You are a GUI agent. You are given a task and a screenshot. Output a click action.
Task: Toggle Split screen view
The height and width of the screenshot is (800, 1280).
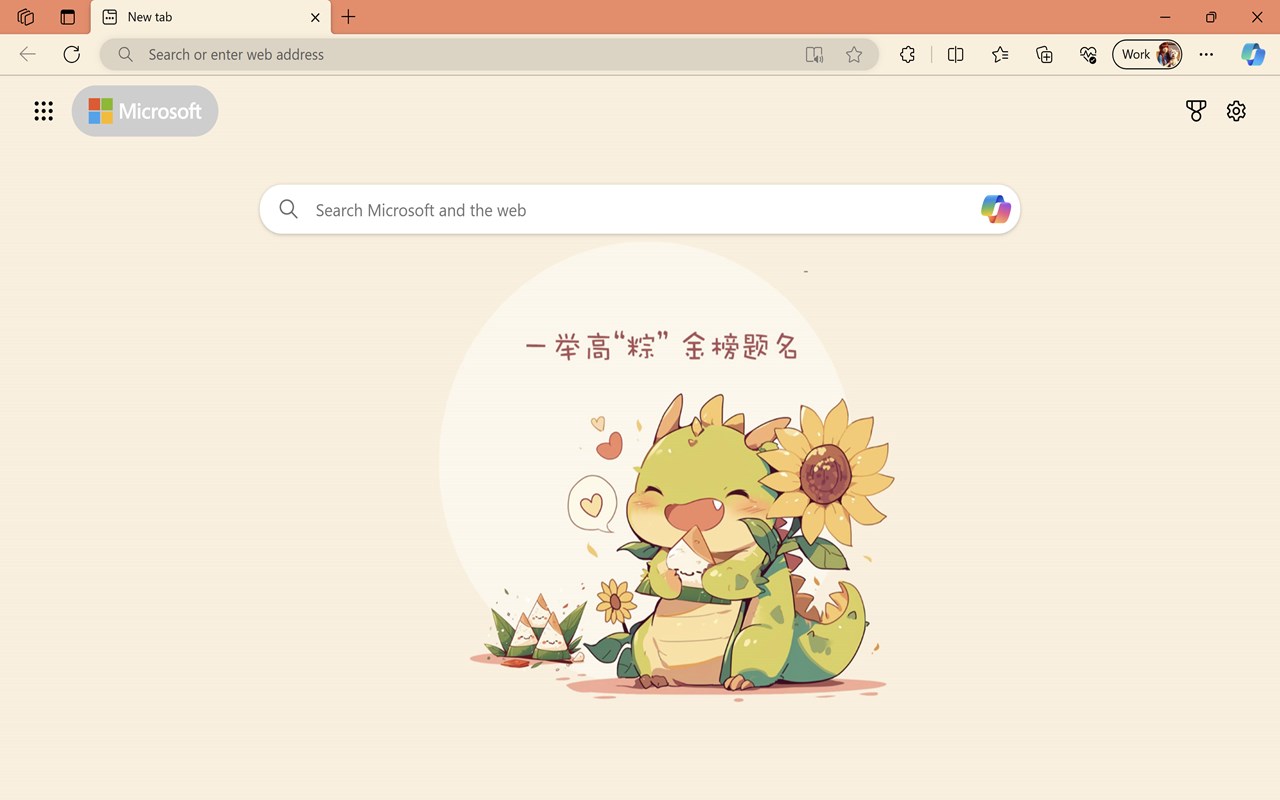click(x=956, y=55)
